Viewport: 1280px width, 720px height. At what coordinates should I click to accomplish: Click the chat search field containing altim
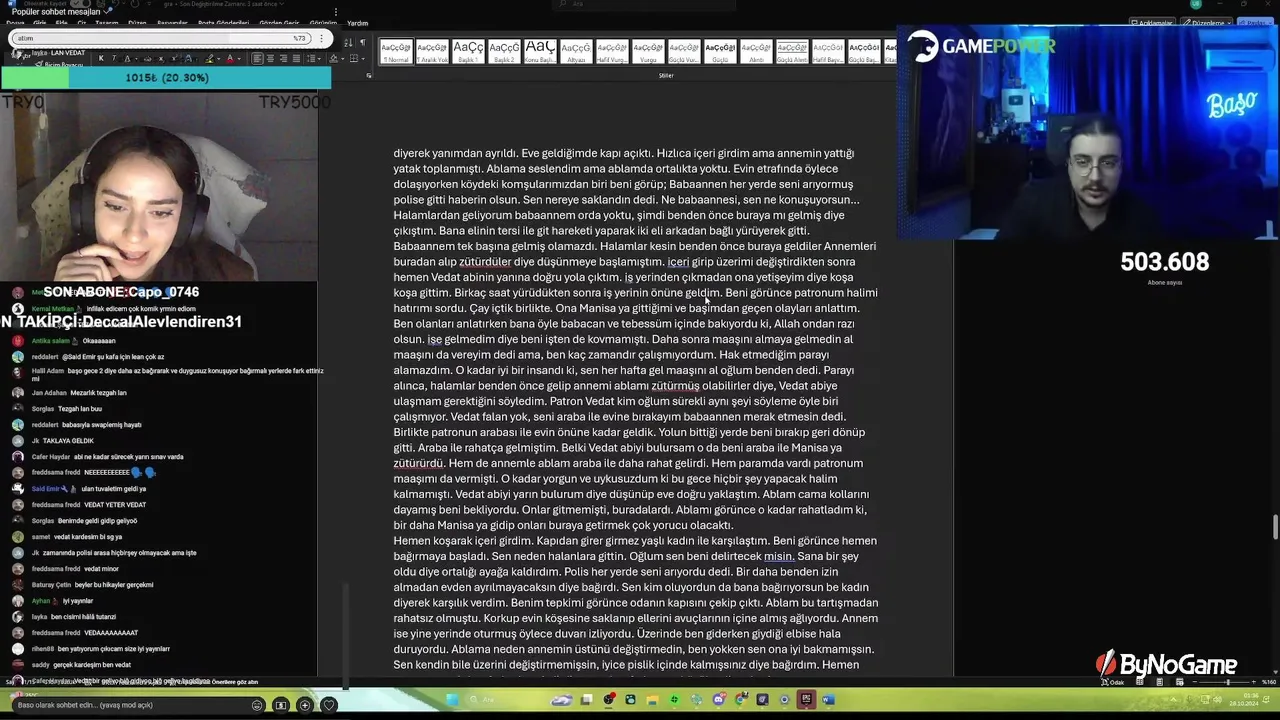coord(160,38)
